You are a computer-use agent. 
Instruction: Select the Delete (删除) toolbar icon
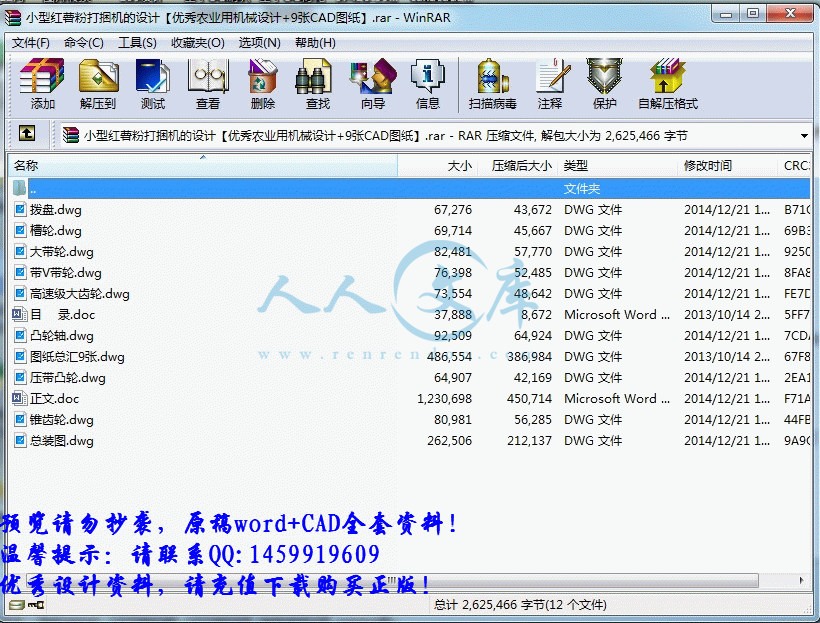tap(263, 76)
